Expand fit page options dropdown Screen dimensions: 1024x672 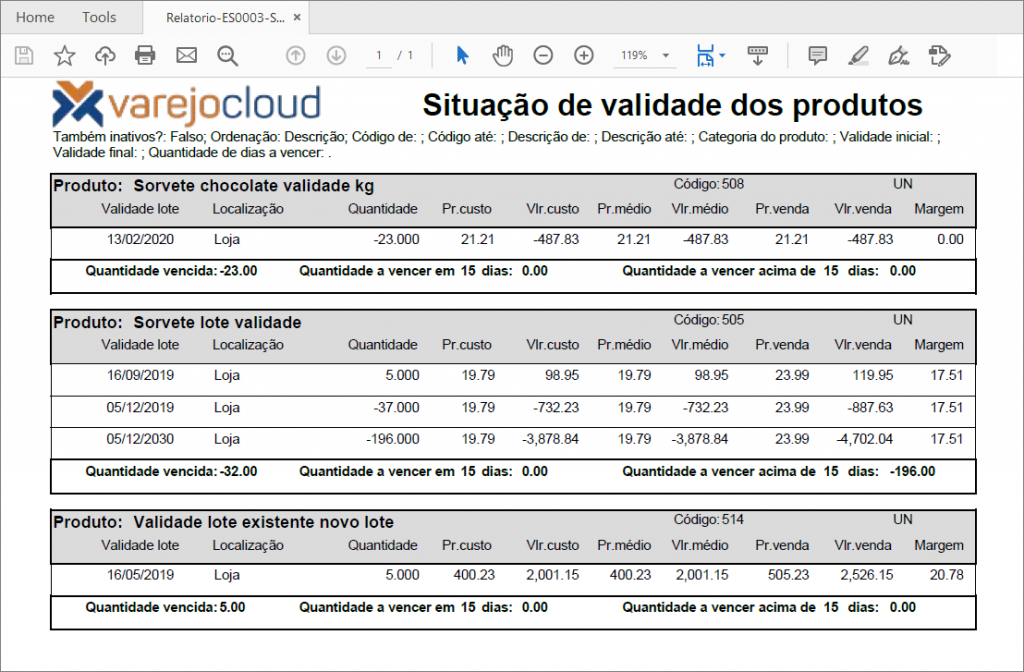722,55
